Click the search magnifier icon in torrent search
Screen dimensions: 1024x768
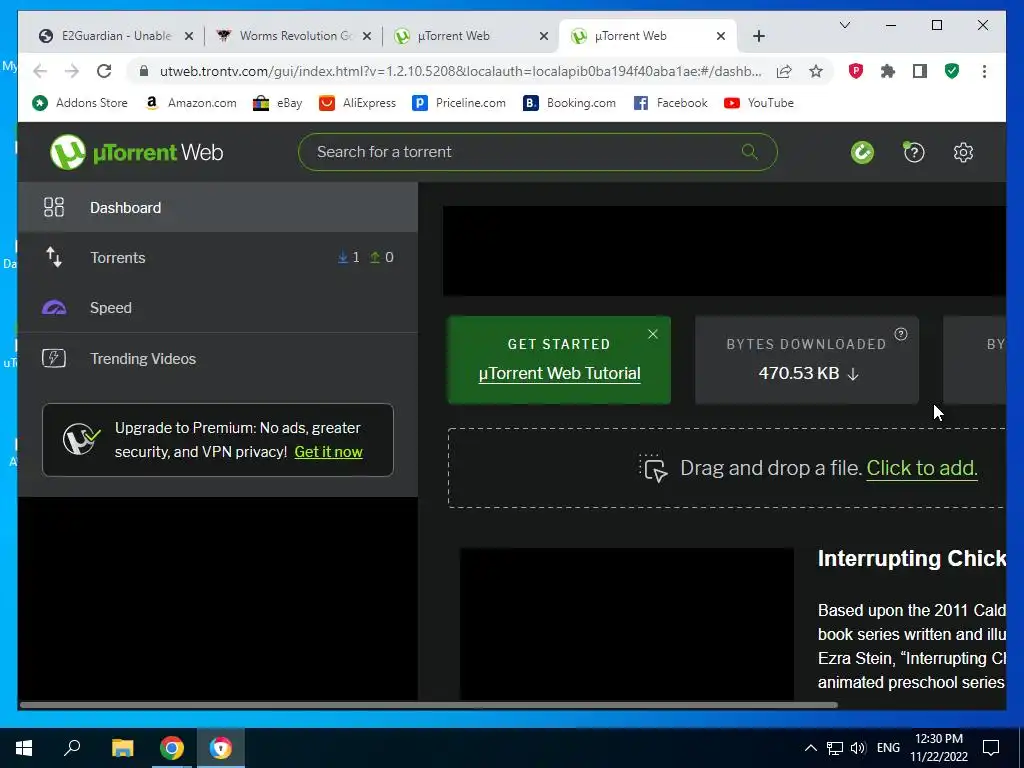750,152
